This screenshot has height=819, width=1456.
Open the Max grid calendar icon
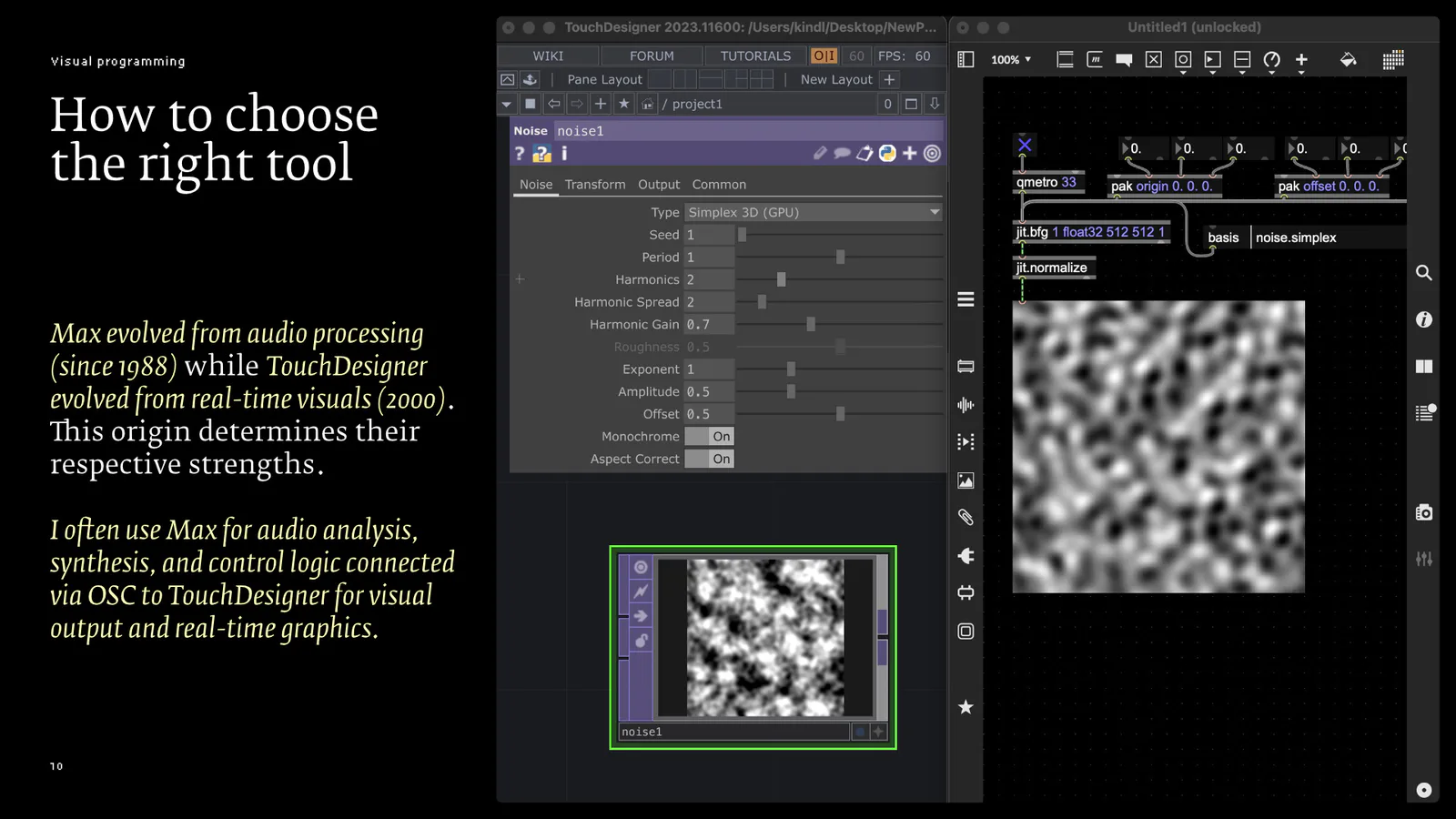point(1393,59)
